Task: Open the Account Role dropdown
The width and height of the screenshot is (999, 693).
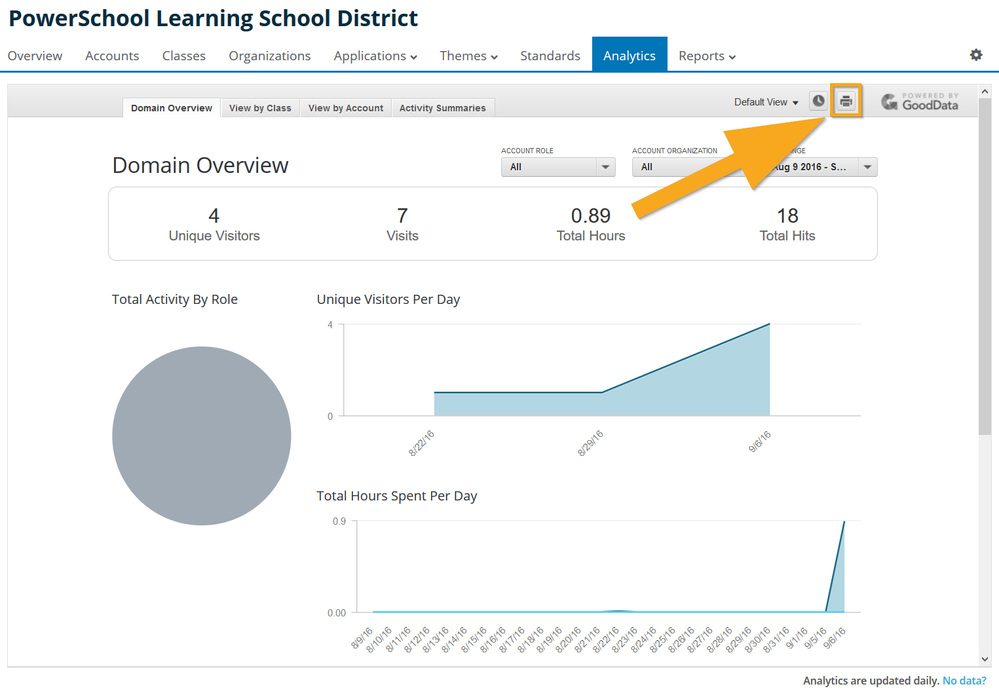Action: tap(557, 167)
